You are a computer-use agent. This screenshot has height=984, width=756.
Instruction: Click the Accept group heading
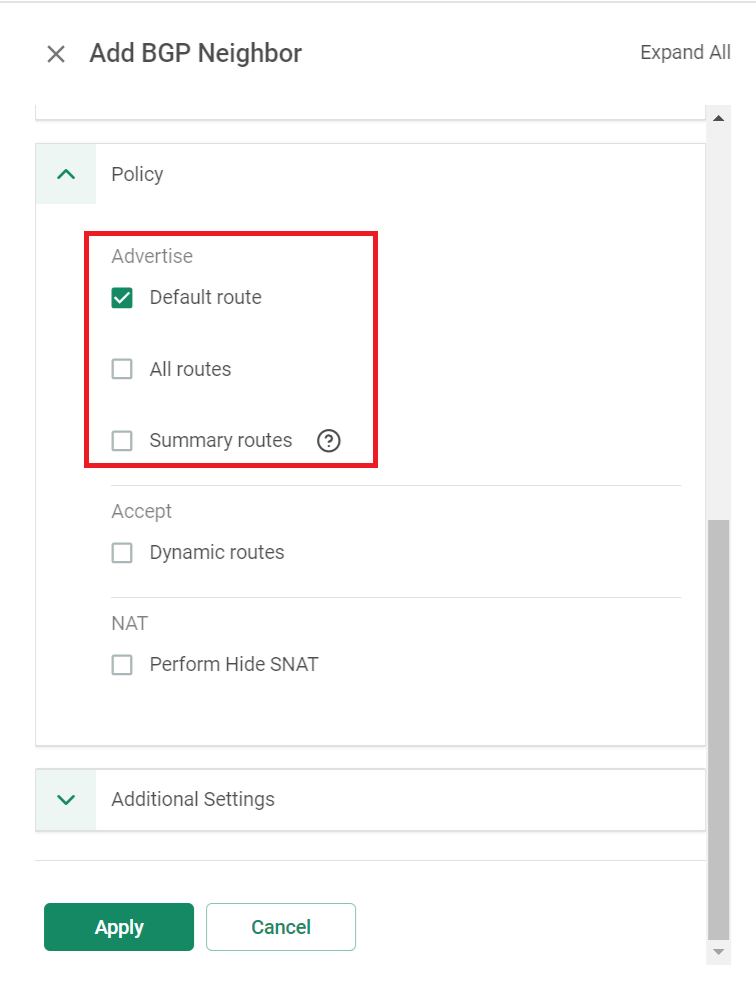tap(141, 511)
